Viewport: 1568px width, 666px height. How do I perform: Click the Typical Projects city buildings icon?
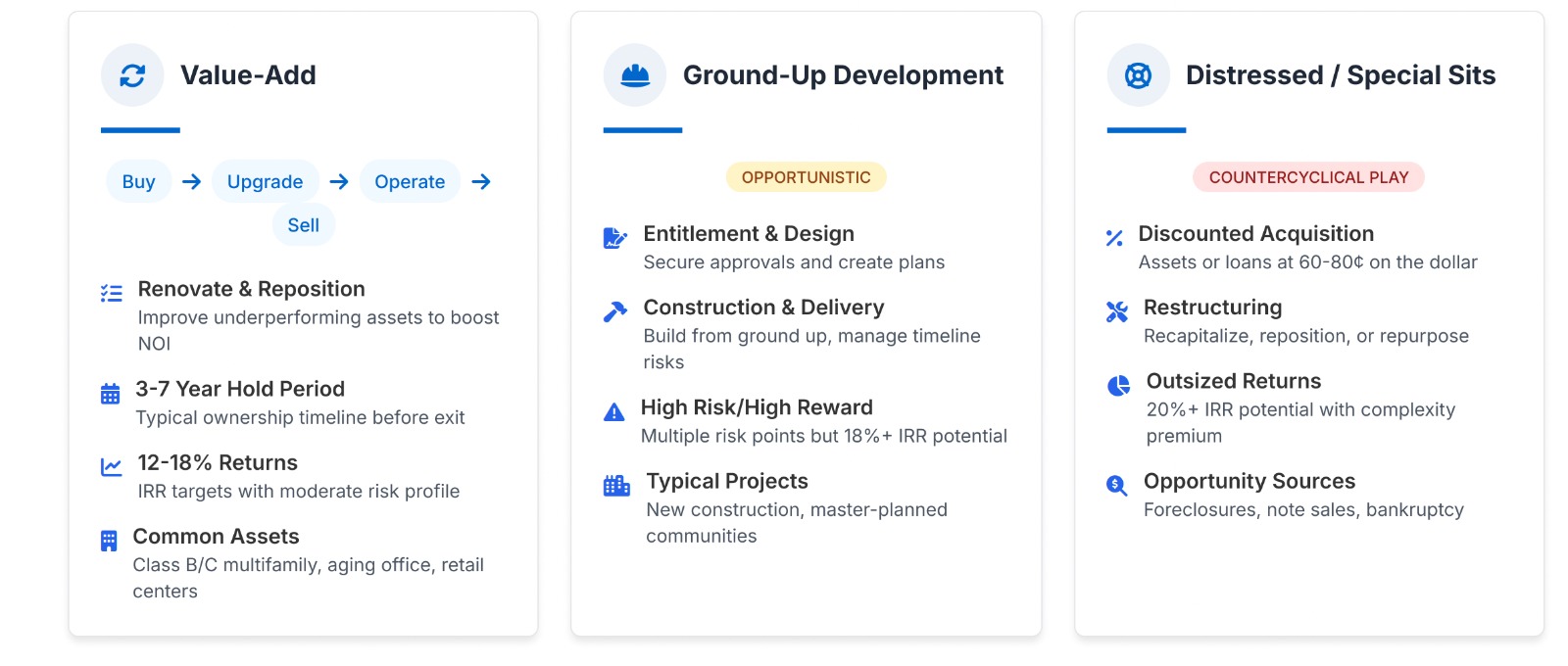[x=616, y=485]
